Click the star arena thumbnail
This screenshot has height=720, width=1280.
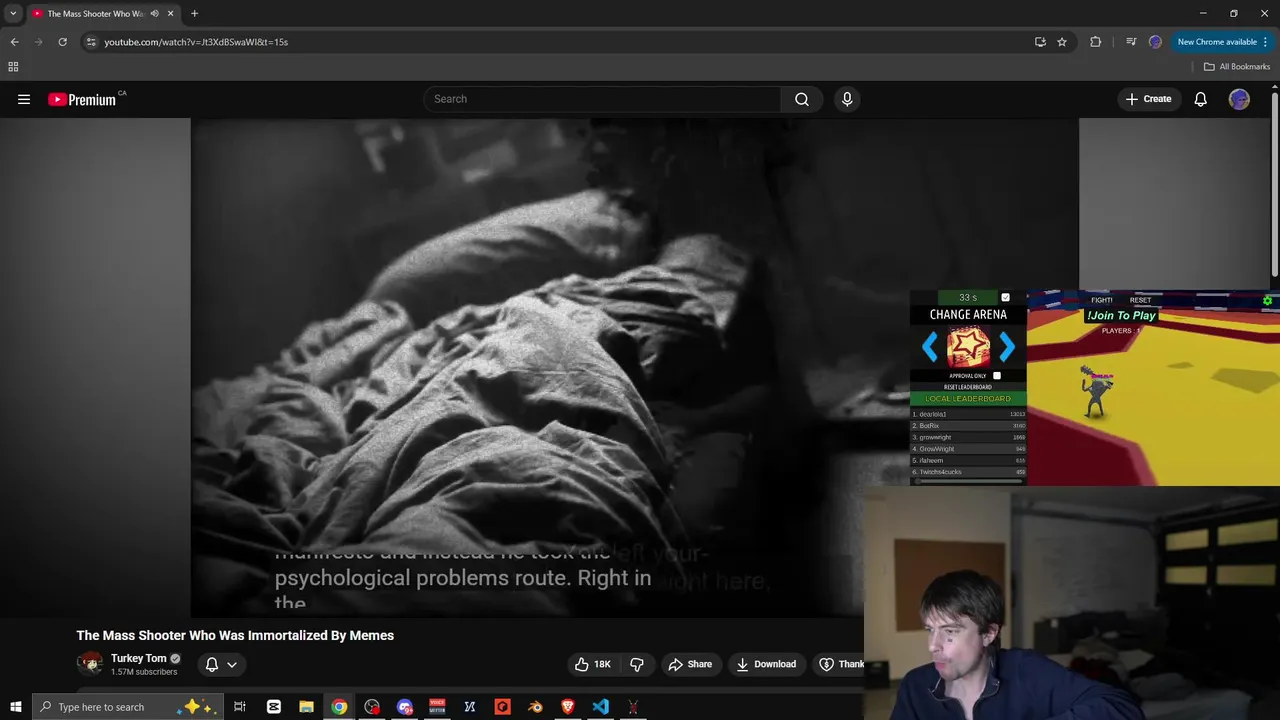click(968, 348)
